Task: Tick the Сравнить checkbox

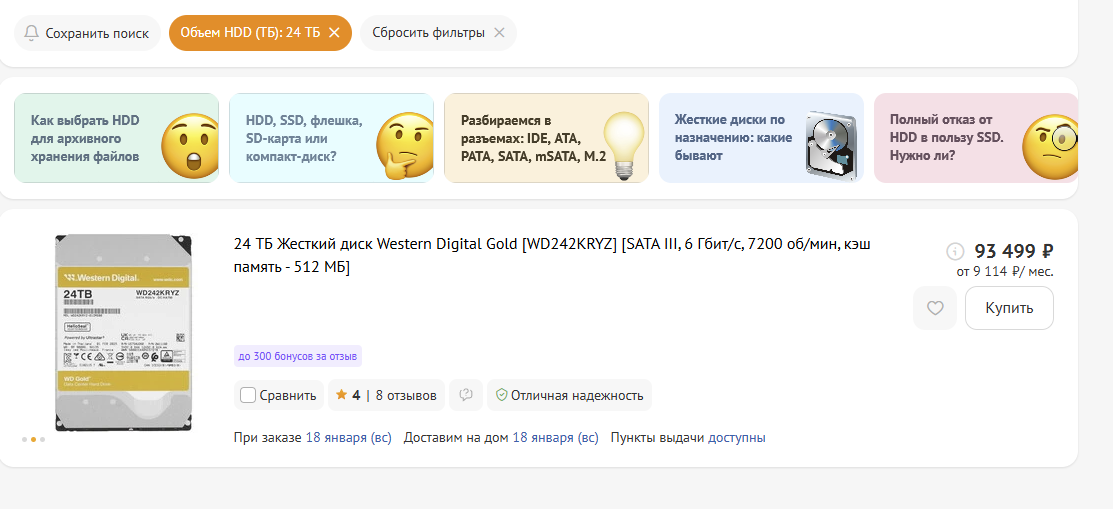Action: point(248,395)
